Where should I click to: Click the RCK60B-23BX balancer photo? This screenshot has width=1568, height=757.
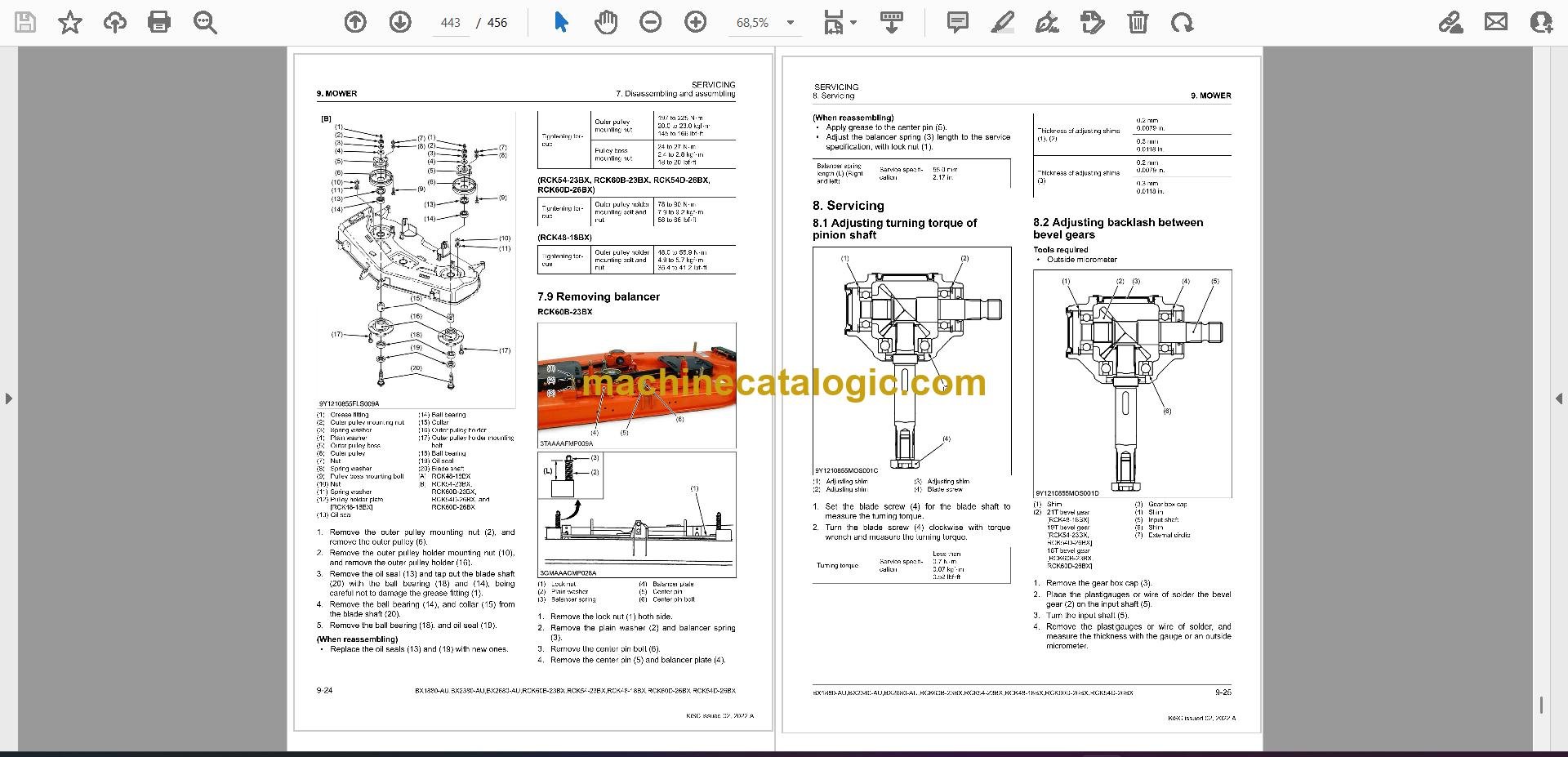(x=637, y=385)
